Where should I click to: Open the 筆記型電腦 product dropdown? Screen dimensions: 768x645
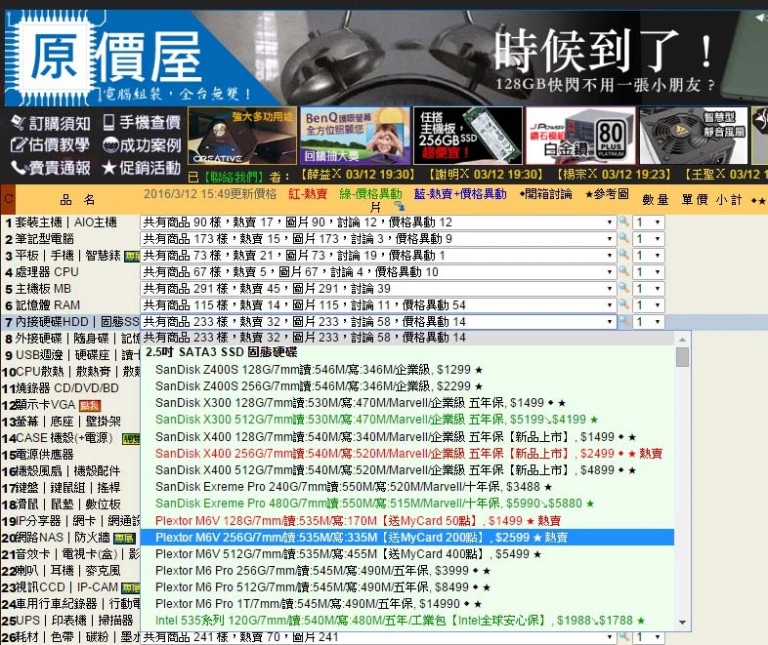coord(378,239)
